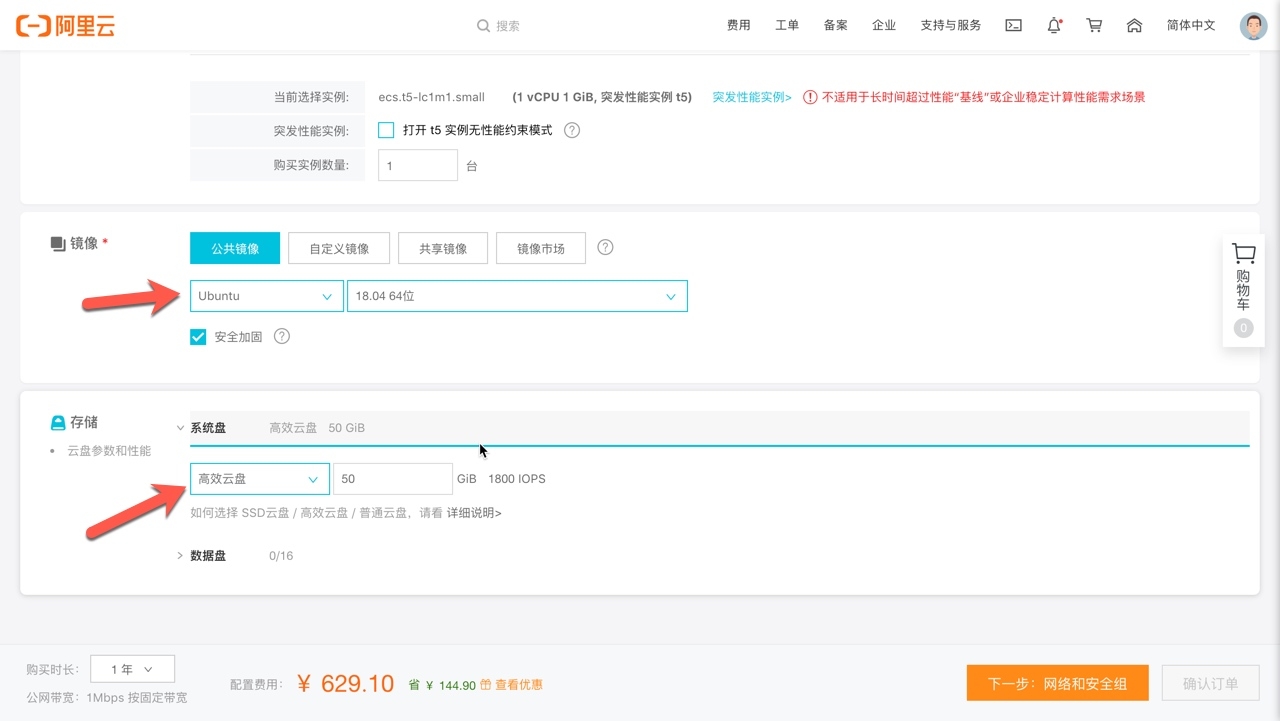Expand the data disk section

tap(181, 556)
